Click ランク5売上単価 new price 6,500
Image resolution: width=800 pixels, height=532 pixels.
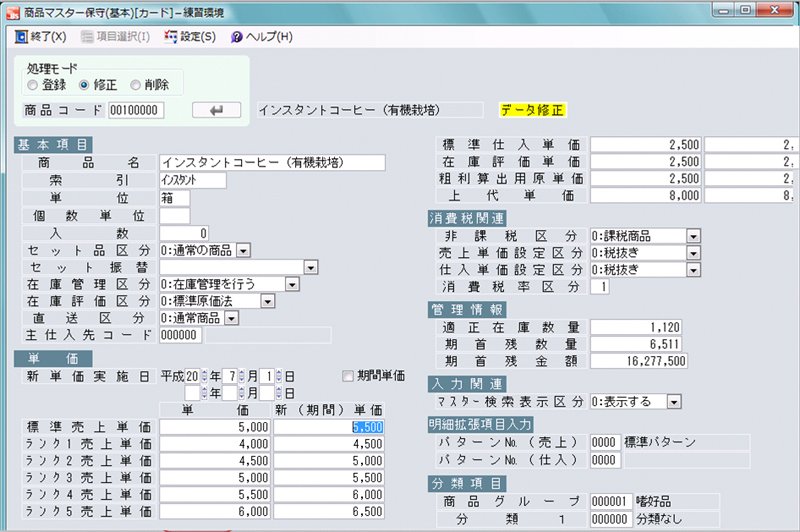[x=329, y=511]
